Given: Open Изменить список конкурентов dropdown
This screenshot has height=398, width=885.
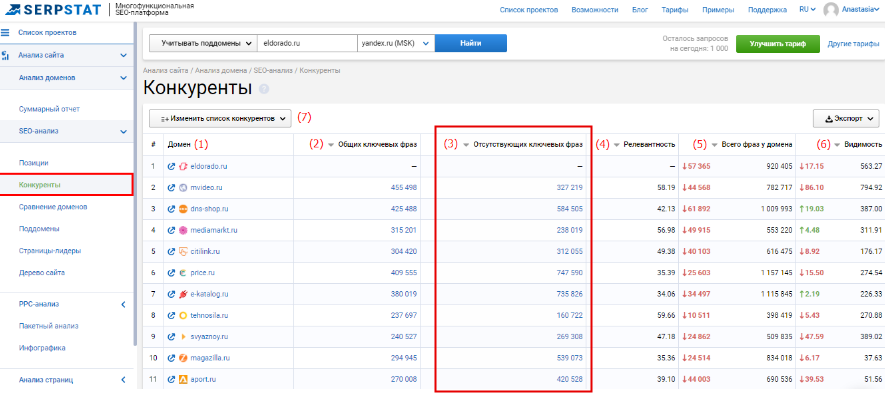Looking at the screenshot, I should click(x=220, y=119).
